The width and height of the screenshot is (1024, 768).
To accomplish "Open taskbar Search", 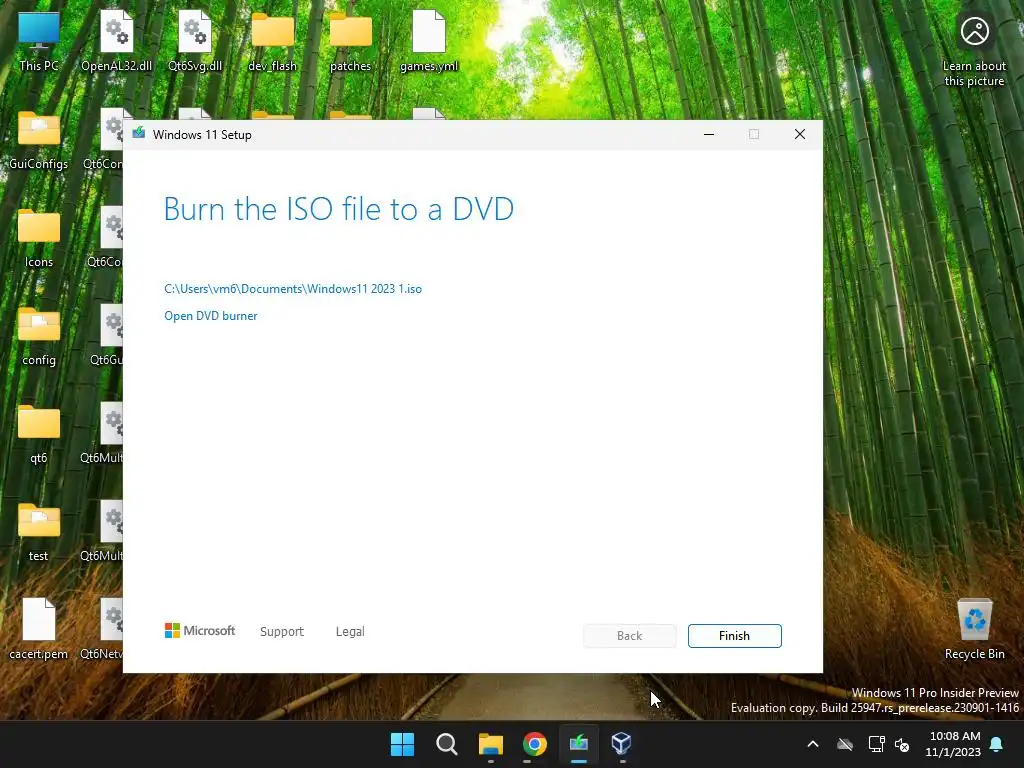I will pyautogui.click(x=447, y=744).
